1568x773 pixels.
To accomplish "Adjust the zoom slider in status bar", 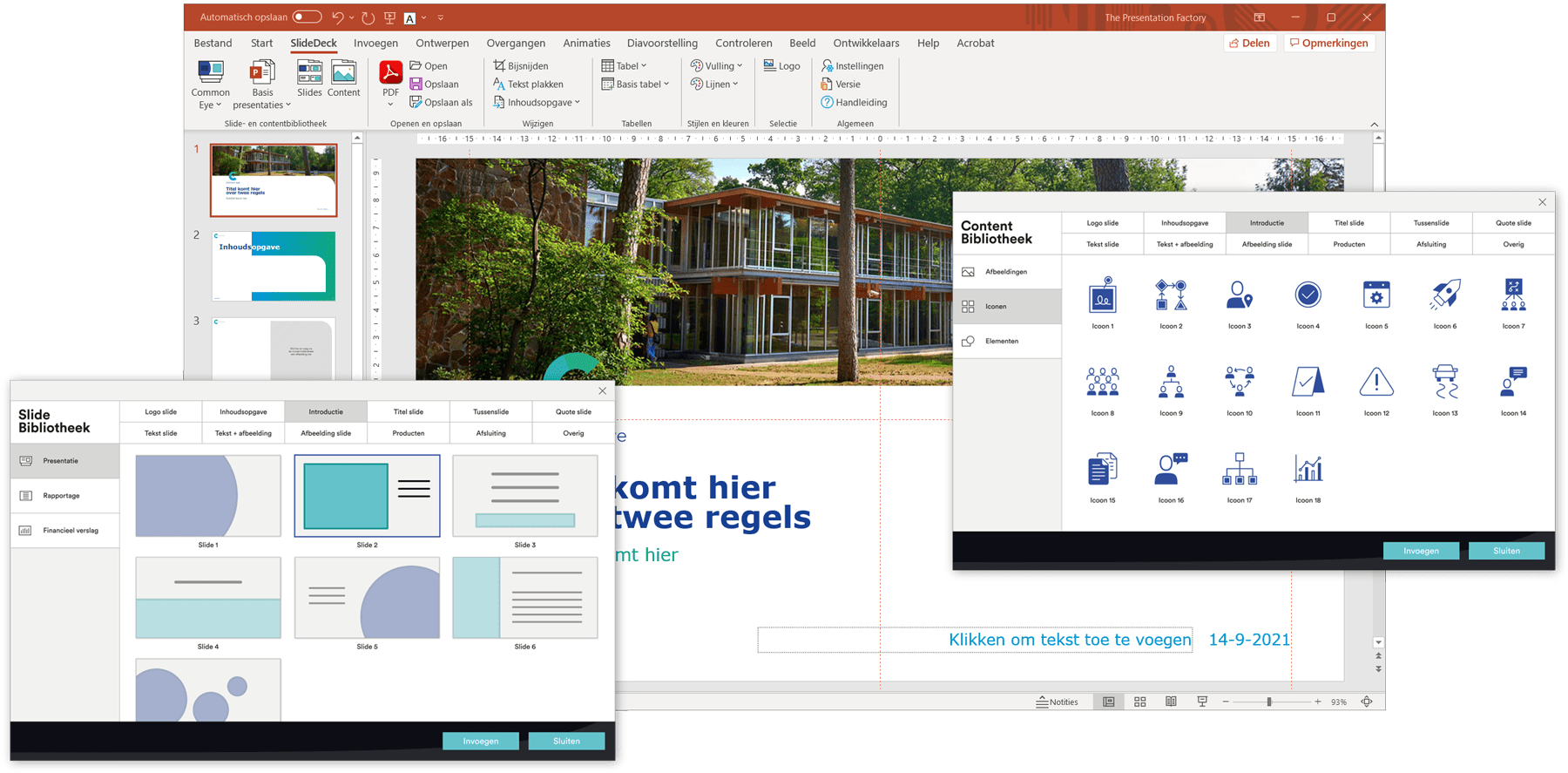I will [1269, 702].
